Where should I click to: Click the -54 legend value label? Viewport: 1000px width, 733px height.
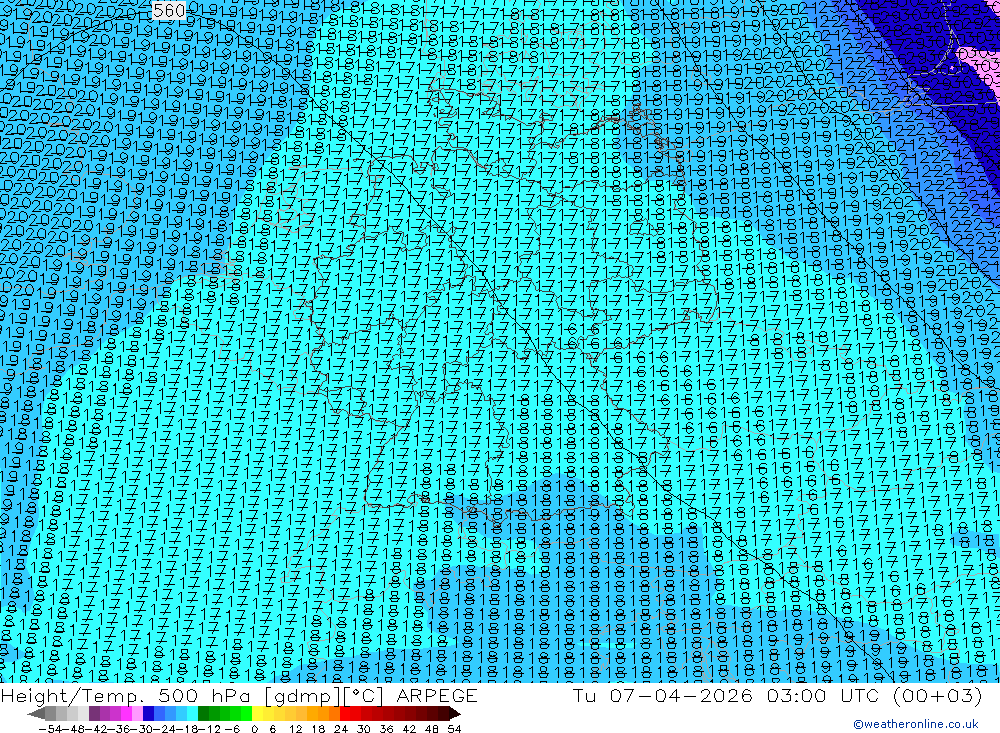click(x=50, y=729)
